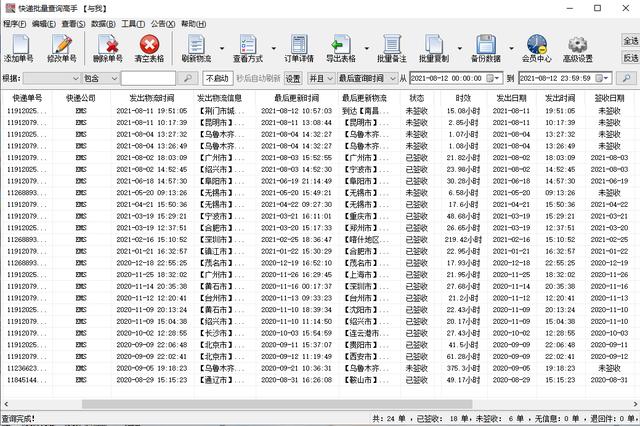
Task: Click the 219.42小时 timeliness cell
Action: pos(463,240)
